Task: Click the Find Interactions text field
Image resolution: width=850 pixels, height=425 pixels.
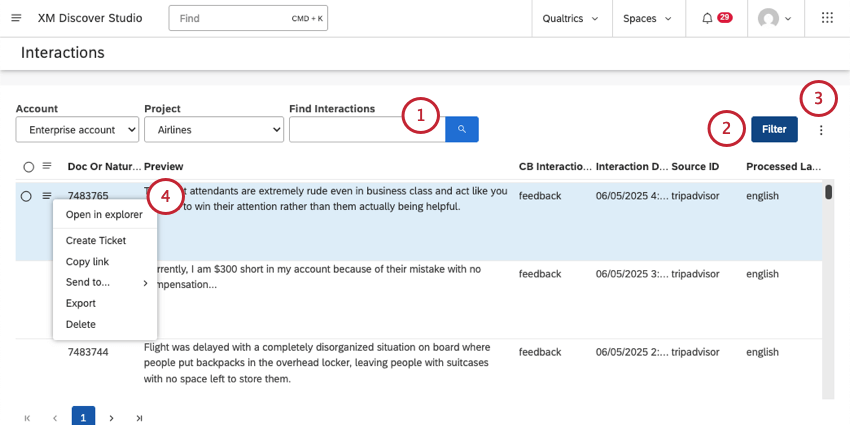Action: point(365,129)
